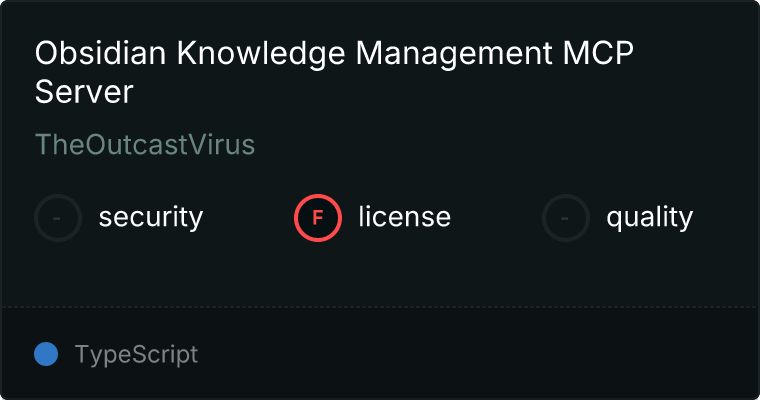Click the dash inside the quality circle
This screenshot has height=400, width=760.
[566, 217]
